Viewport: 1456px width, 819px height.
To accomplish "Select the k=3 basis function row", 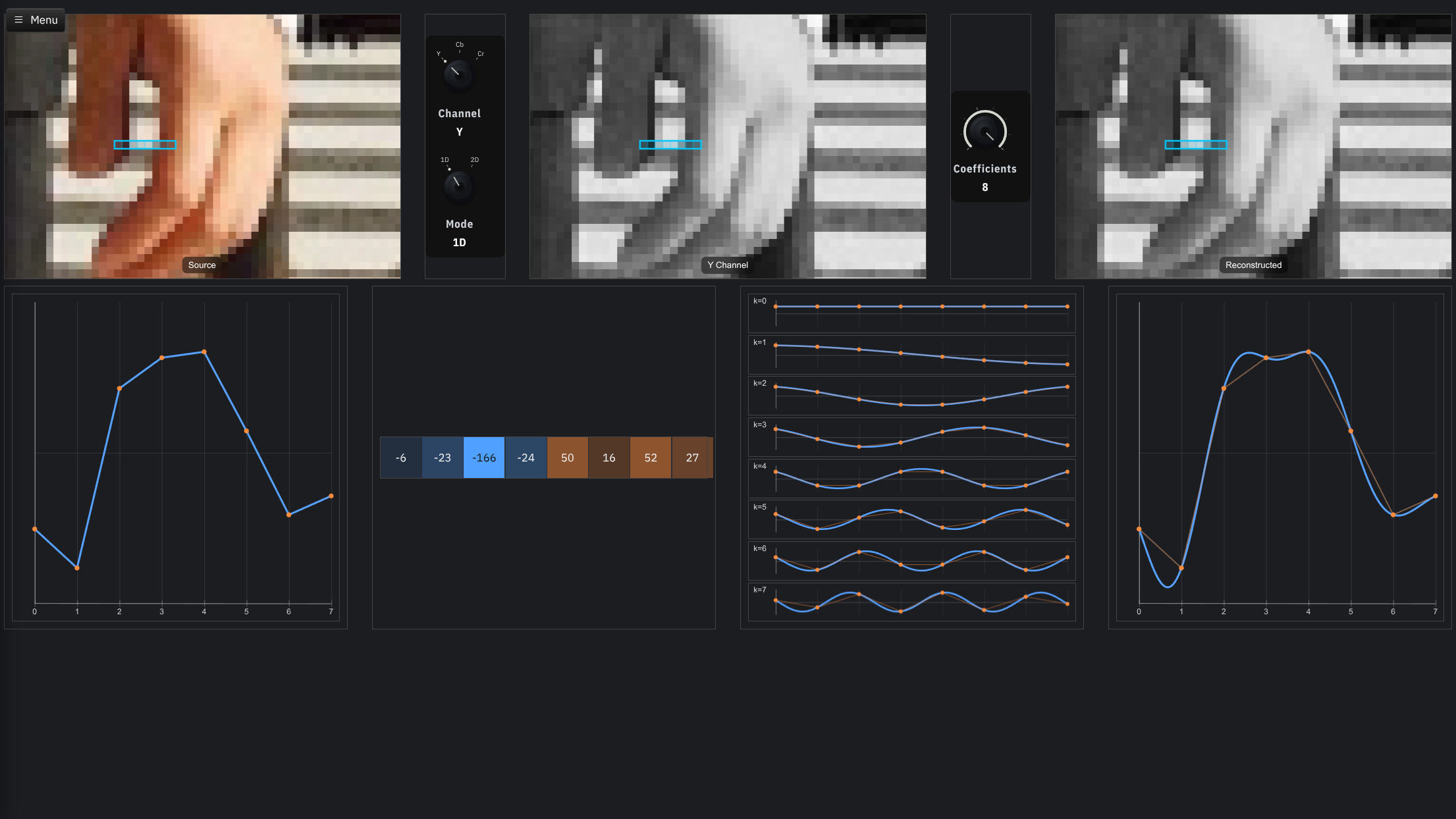I will click(x=911, y=436).
